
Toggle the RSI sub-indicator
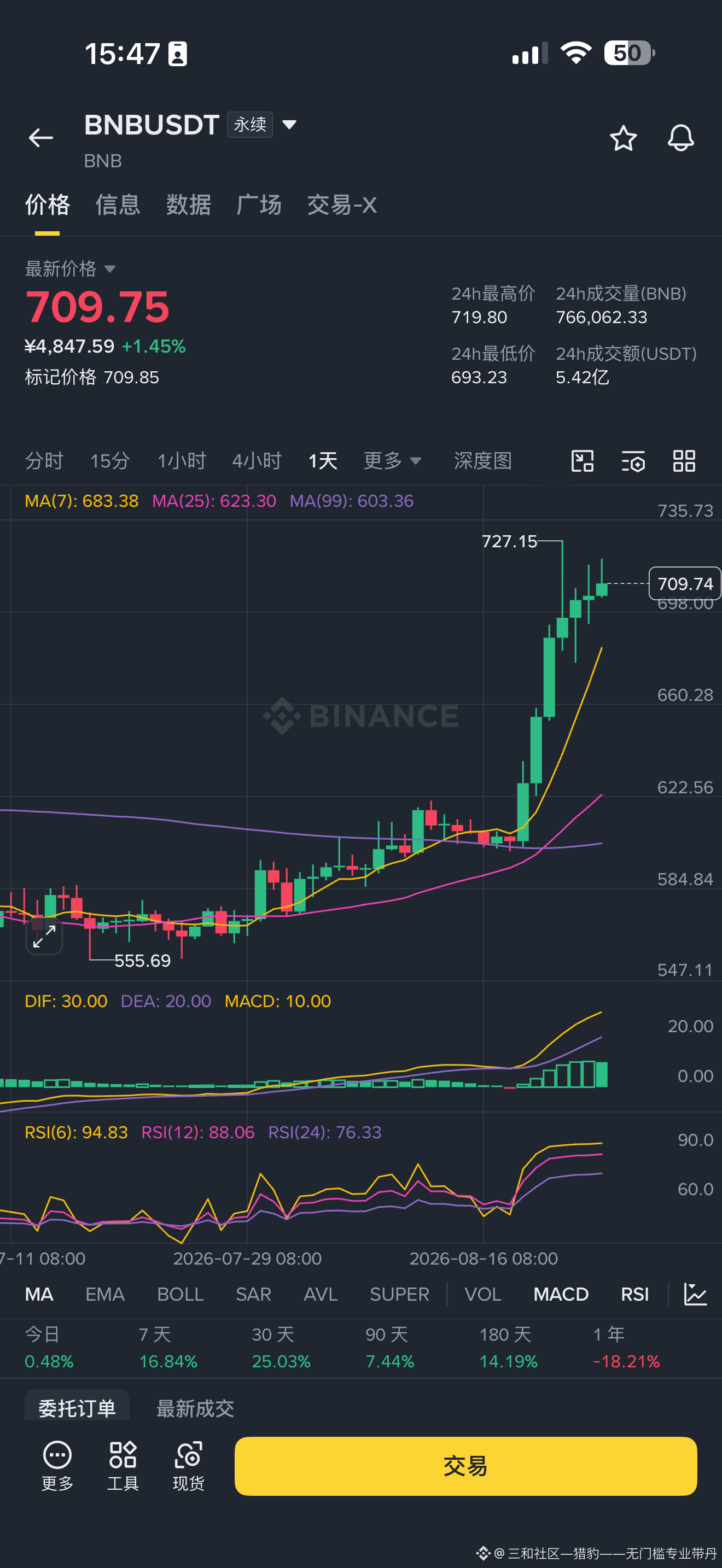(634, 1294)
